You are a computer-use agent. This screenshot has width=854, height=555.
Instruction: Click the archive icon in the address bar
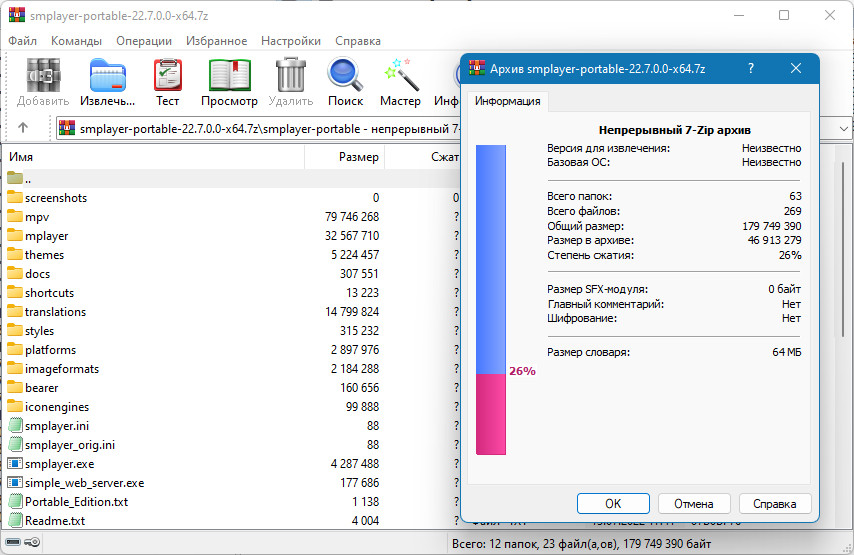coord(66,128)
